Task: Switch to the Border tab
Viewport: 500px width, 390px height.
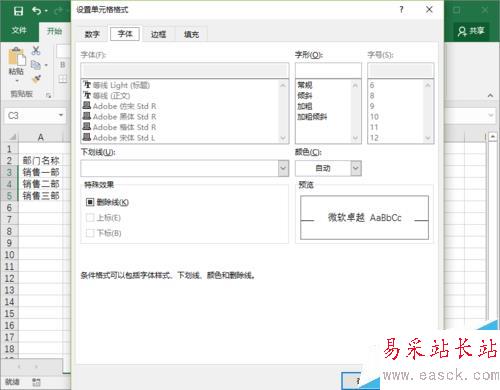Action: (x=158, y=34)
